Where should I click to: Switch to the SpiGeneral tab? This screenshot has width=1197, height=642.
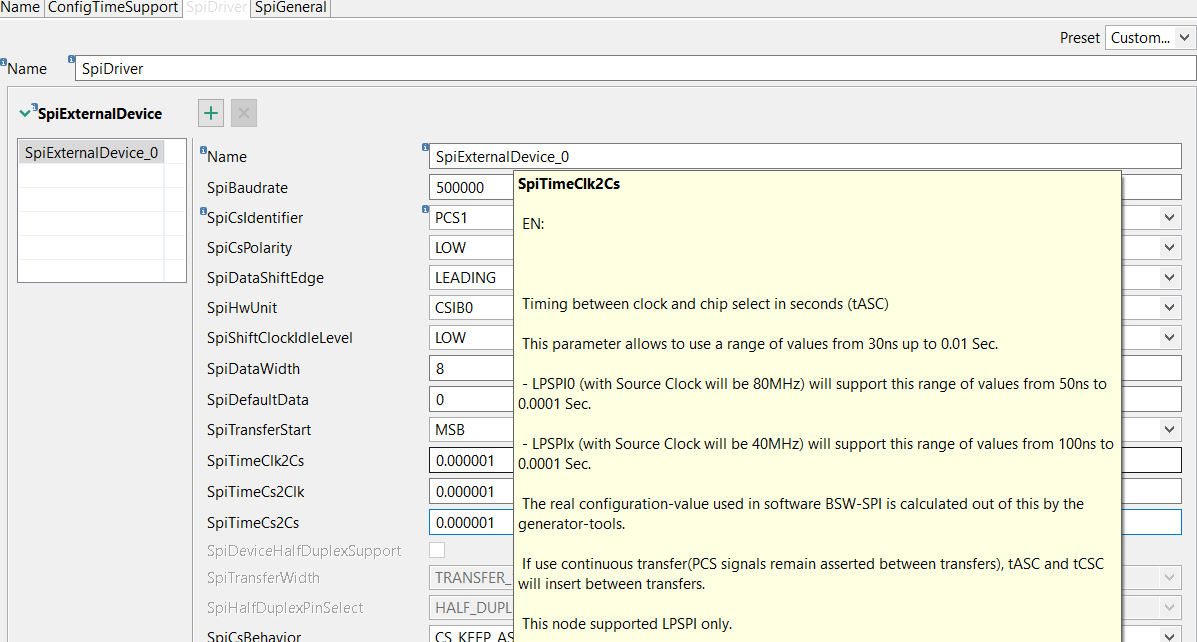coord(290,7)
